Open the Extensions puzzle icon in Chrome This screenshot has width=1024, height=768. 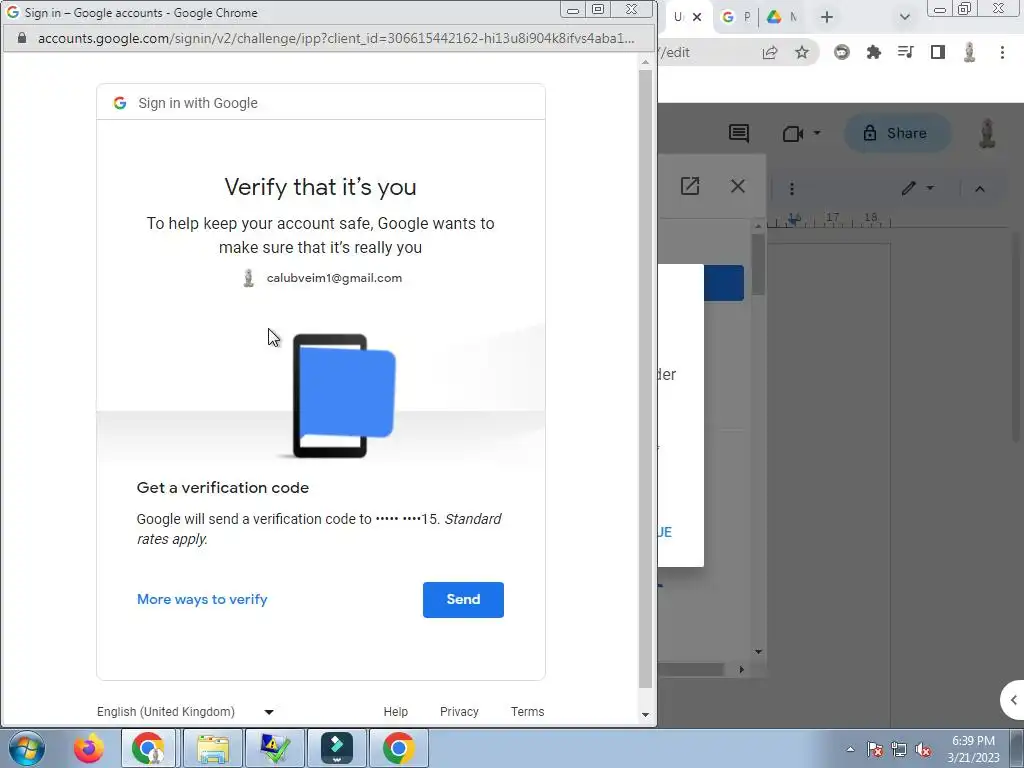point(873,52)
